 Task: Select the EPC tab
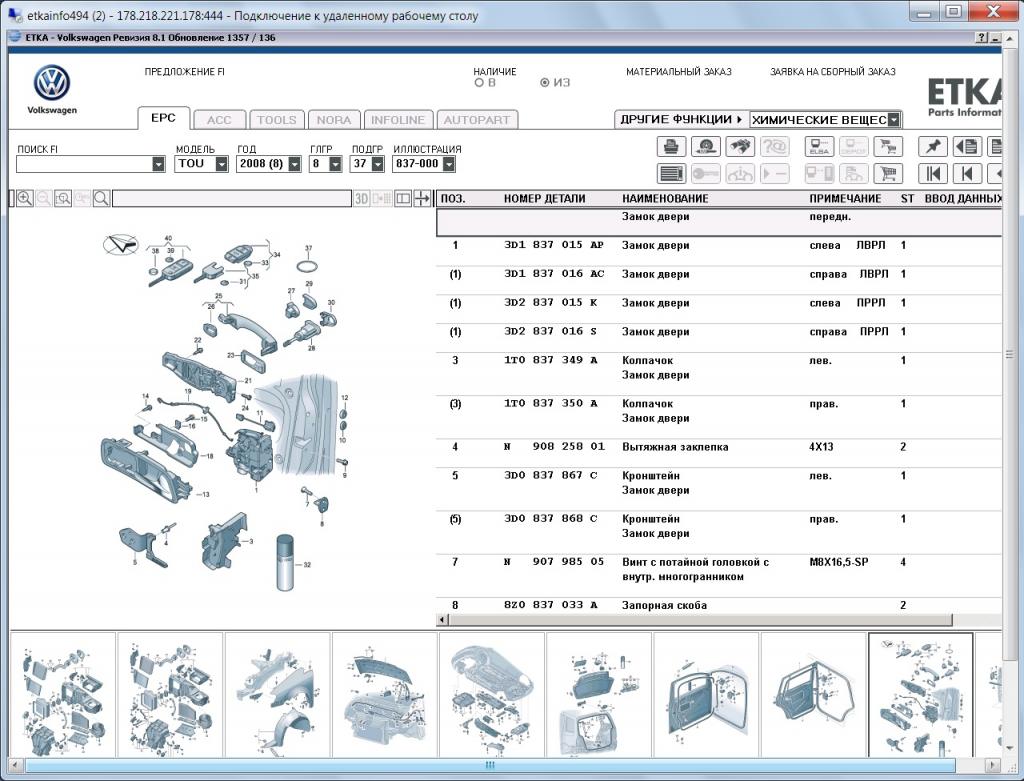click(163, 118)
